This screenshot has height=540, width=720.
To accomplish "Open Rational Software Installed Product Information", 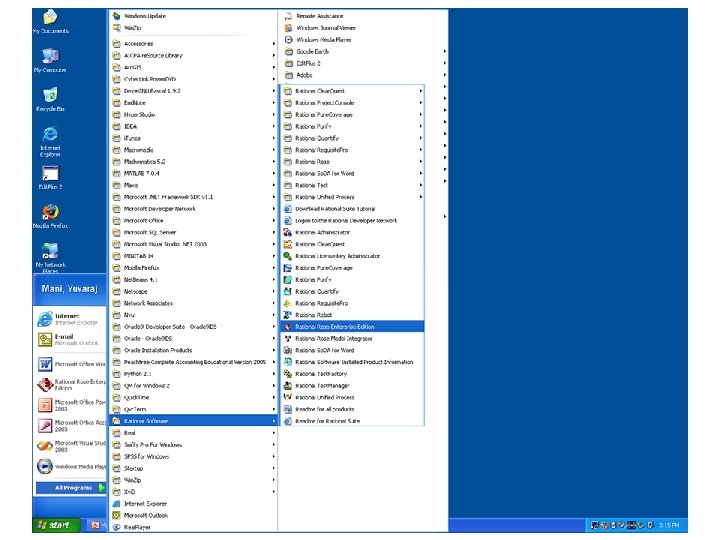I will (x=352, y=362).
